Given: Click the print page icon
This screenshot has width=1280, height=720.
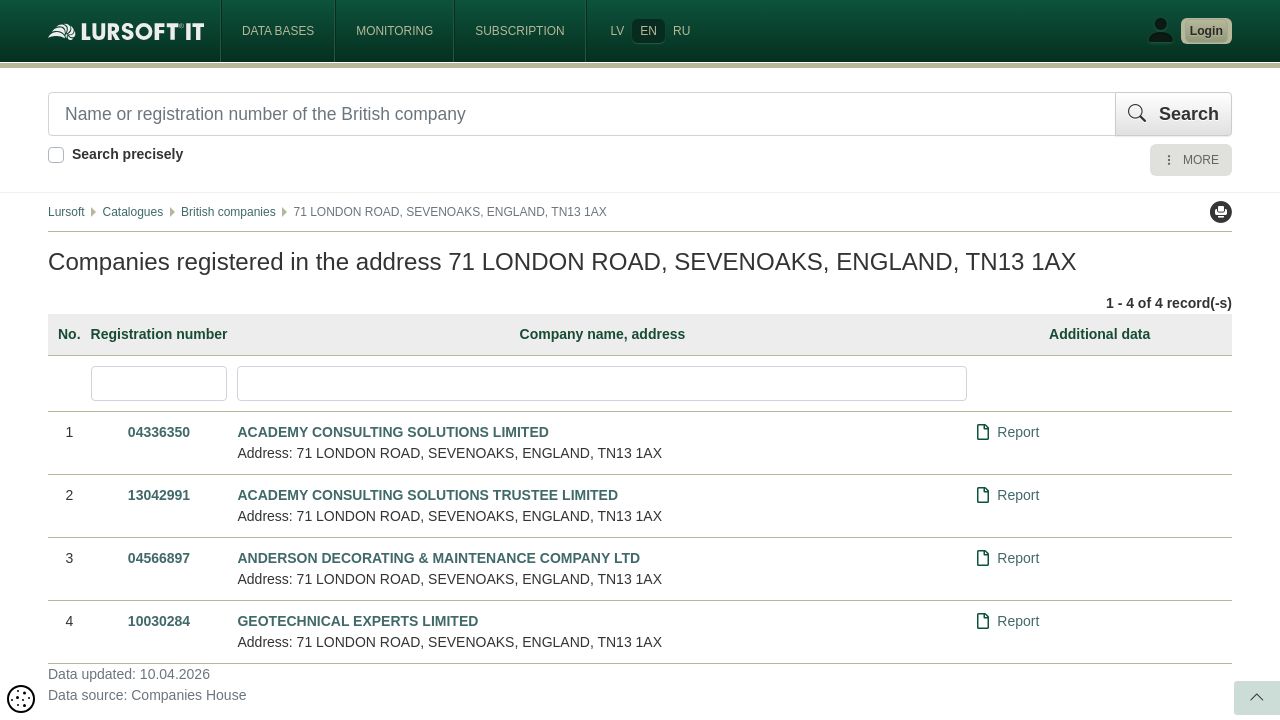Looking at the screenshot, I should [1221, 212].
